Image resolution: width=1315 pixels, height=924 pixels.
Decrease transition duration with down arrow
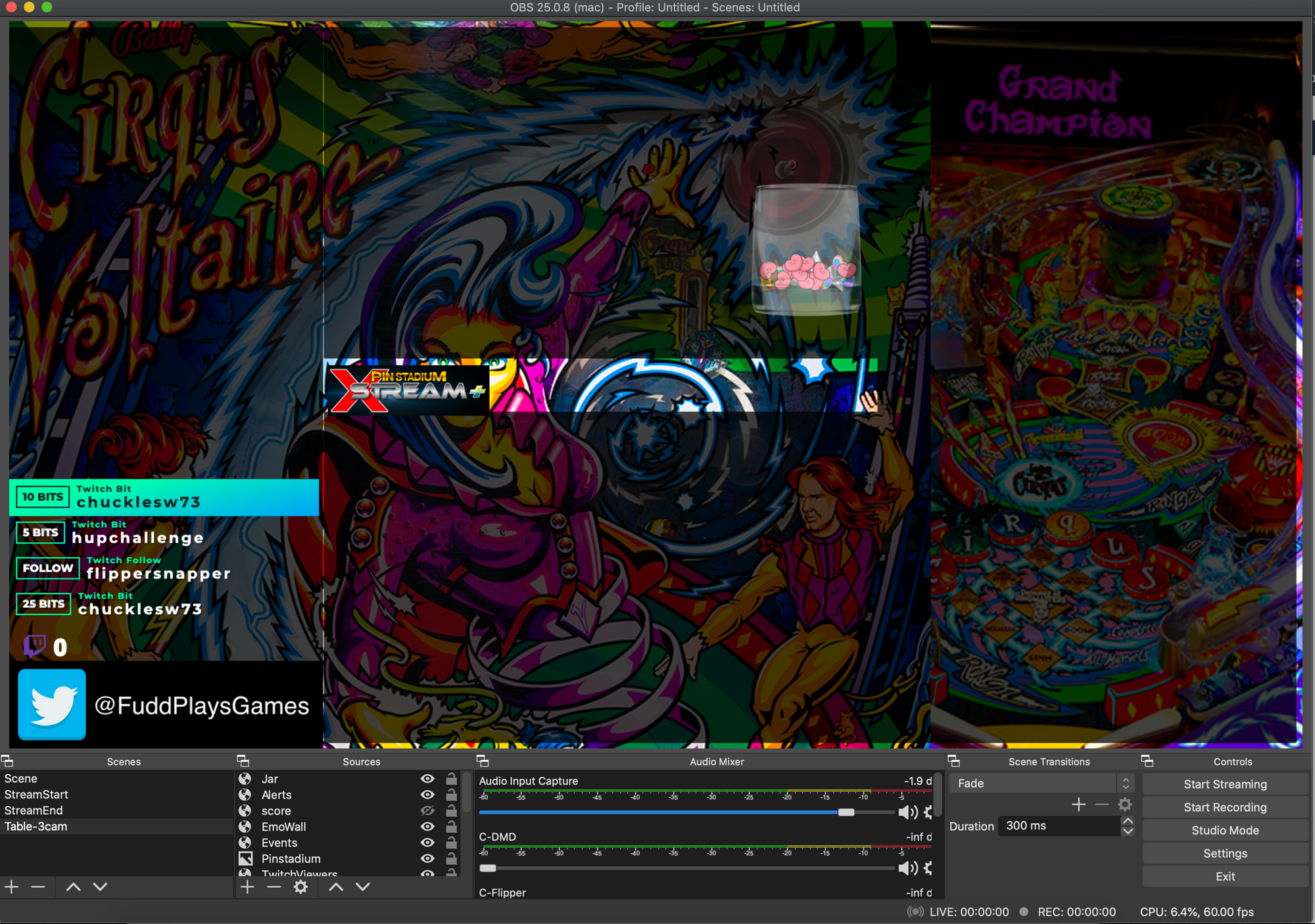pos(1128,831)
